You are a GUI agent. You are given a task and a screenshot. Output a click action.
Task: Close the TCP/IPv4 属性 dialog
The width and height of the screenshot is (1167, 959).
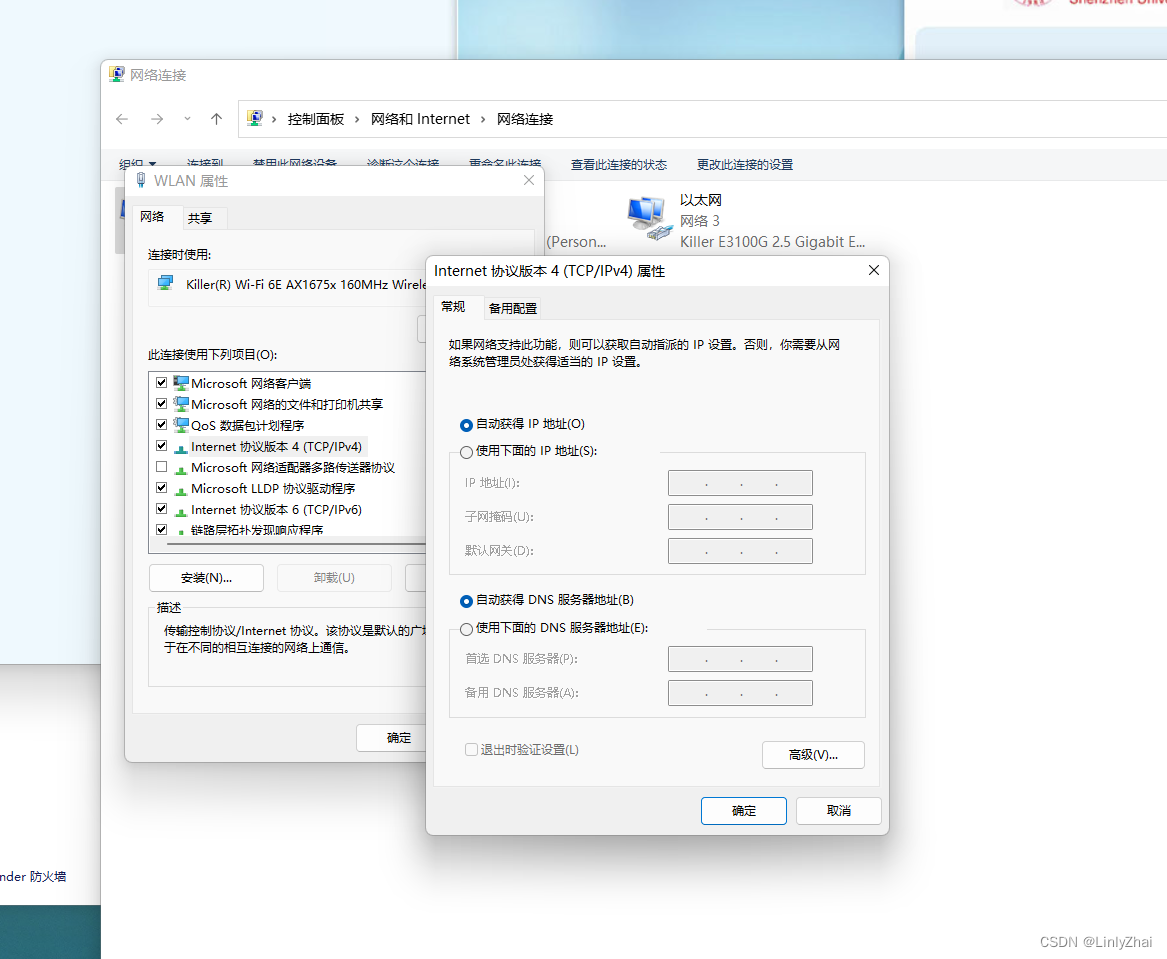874,271
